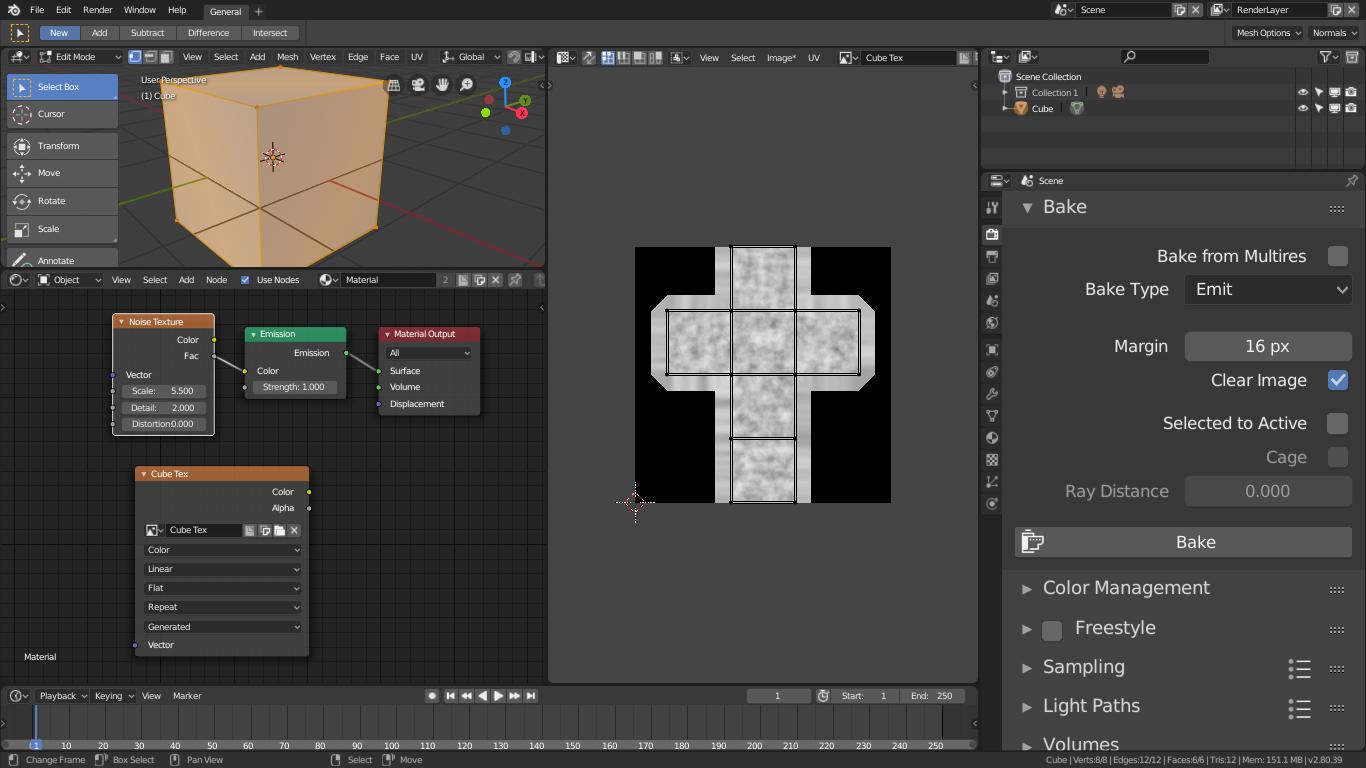
Task: Open Image* menu in image editor
Action: click(781, 58)
